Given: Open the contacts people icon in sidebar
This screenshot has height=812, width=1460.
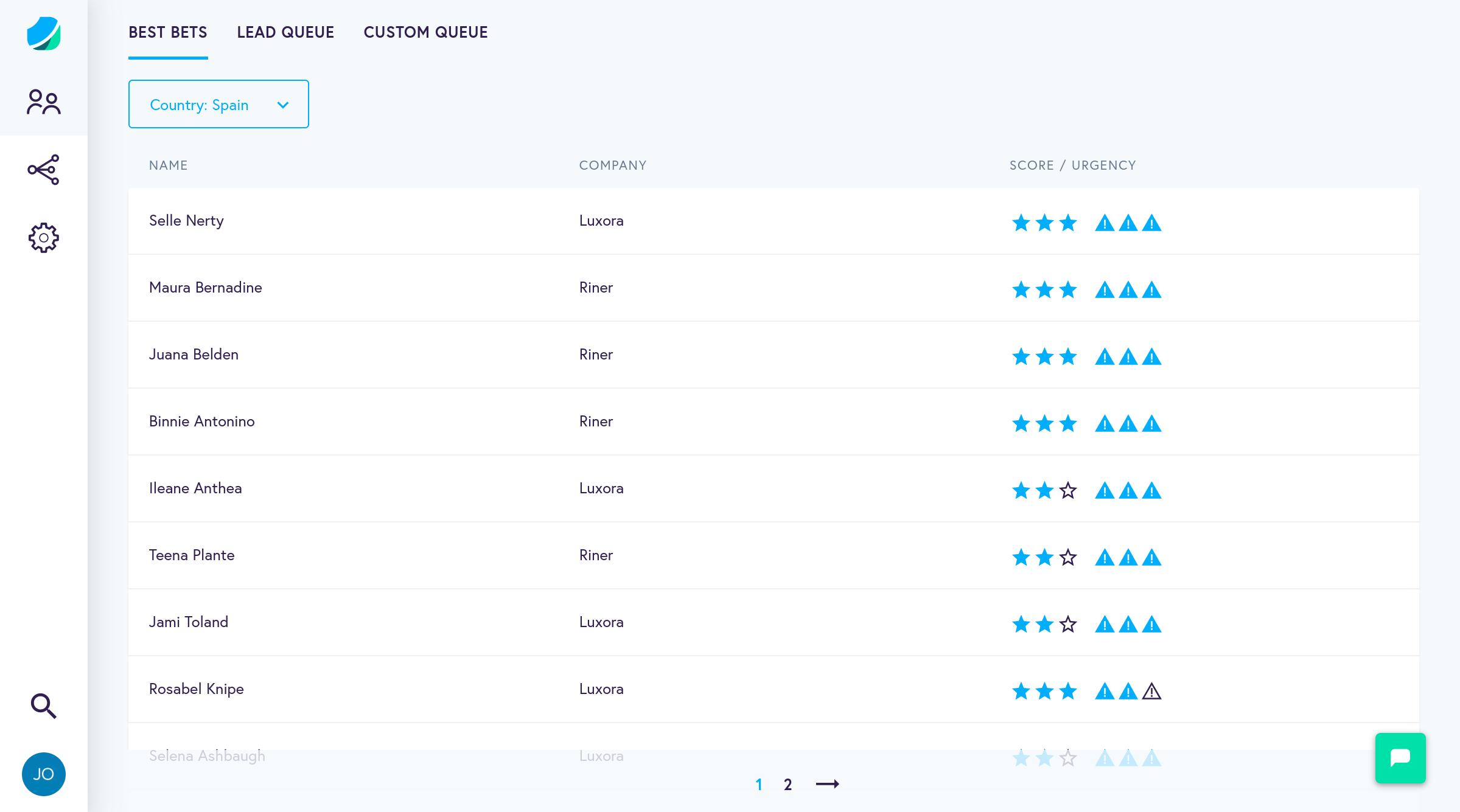Looking at the screenshot, I should click(x=43, y=102).
